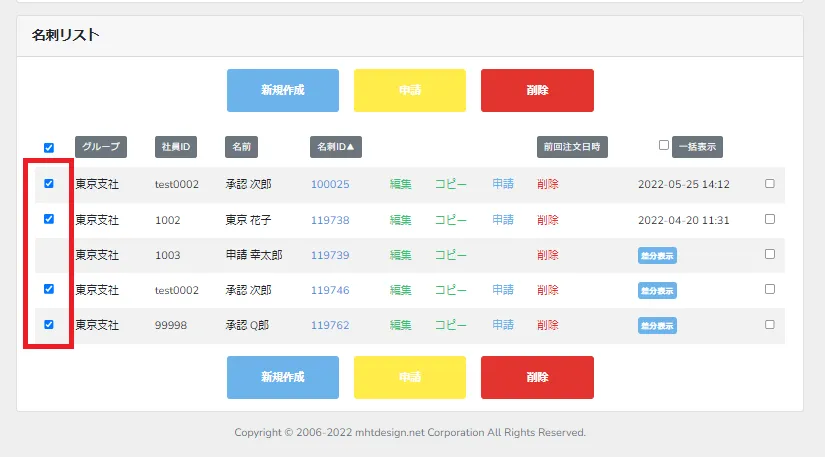The height and width of the screenshot is (457, 825).
Task: Click 差分表示 in the 119746 row
Action: click(657, 291)
